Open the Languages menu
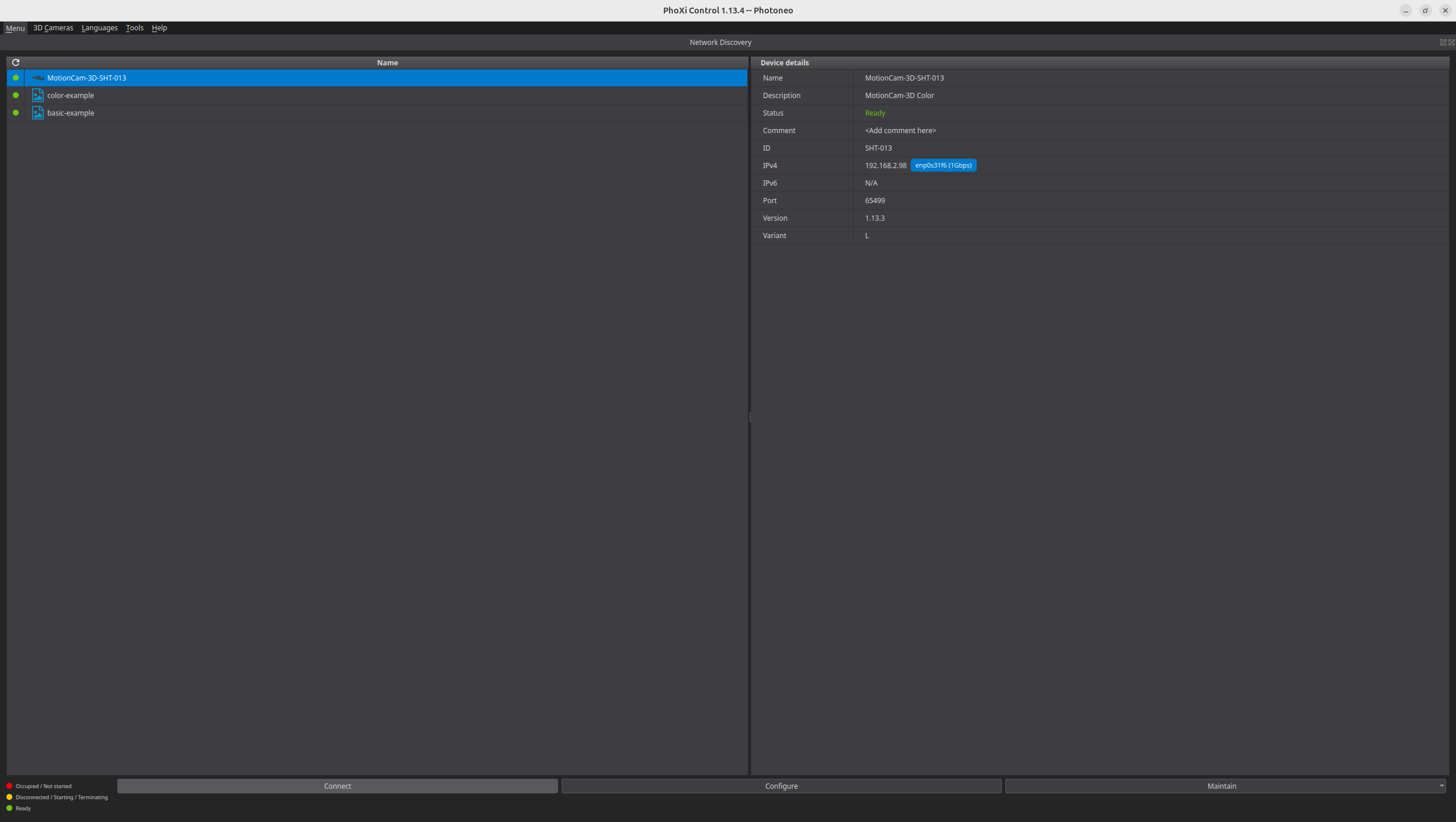The width and height of the screenshot is (1456, 822). tap(99, 27)
